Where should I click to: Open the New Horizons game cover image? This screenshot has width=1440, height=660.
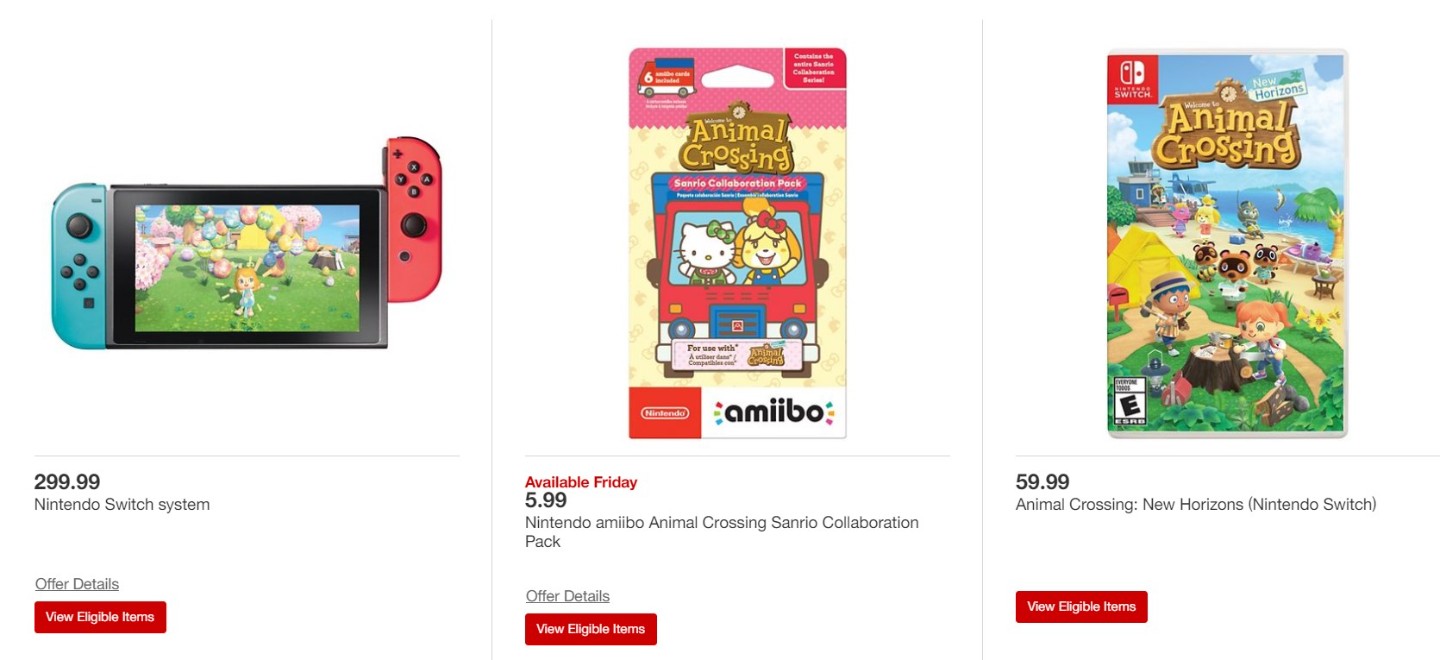click(x=1227, y=243)
